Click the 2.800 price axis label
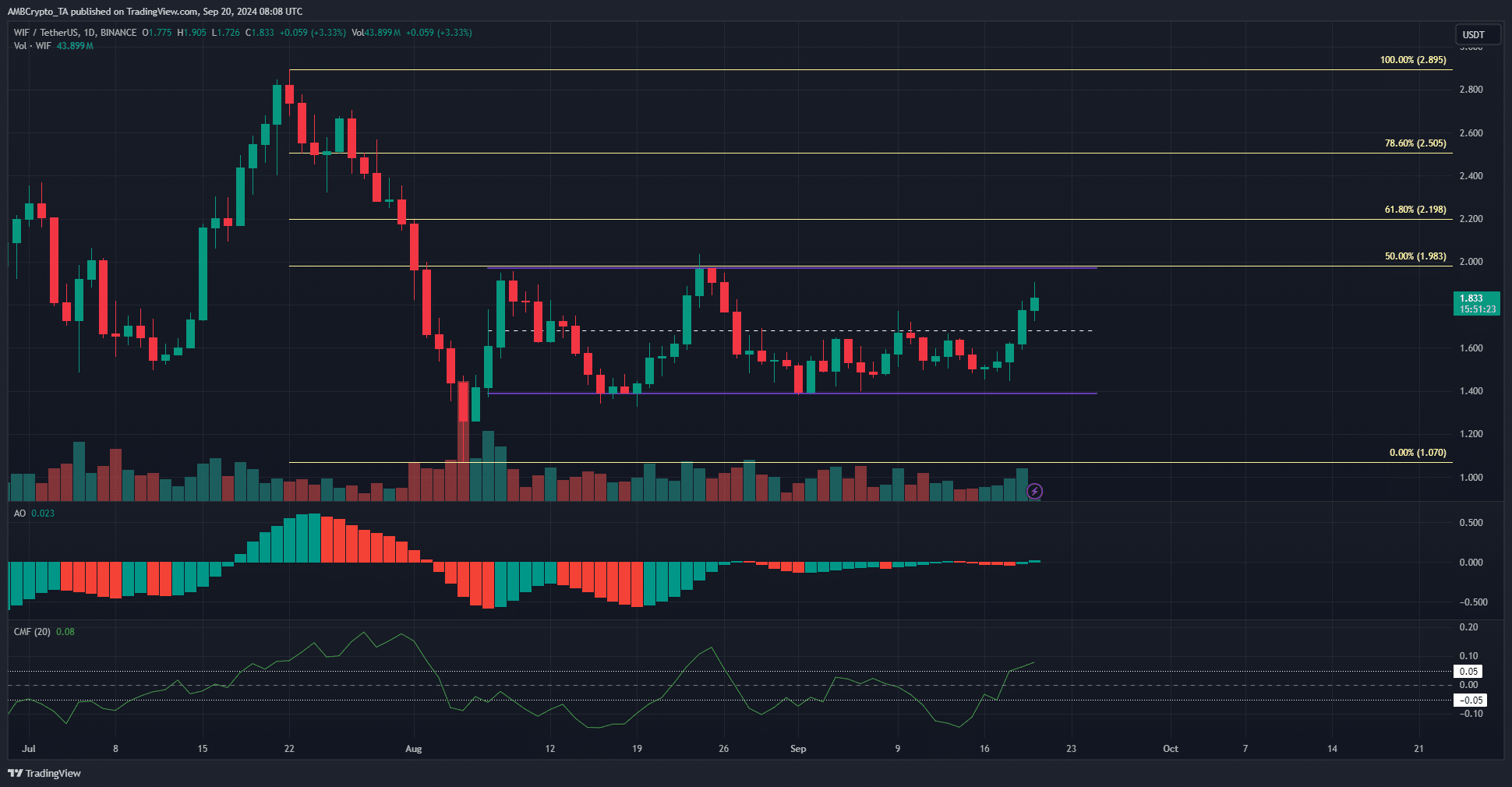Viewport: 1512px width, 787px height. coord(1471,90)
